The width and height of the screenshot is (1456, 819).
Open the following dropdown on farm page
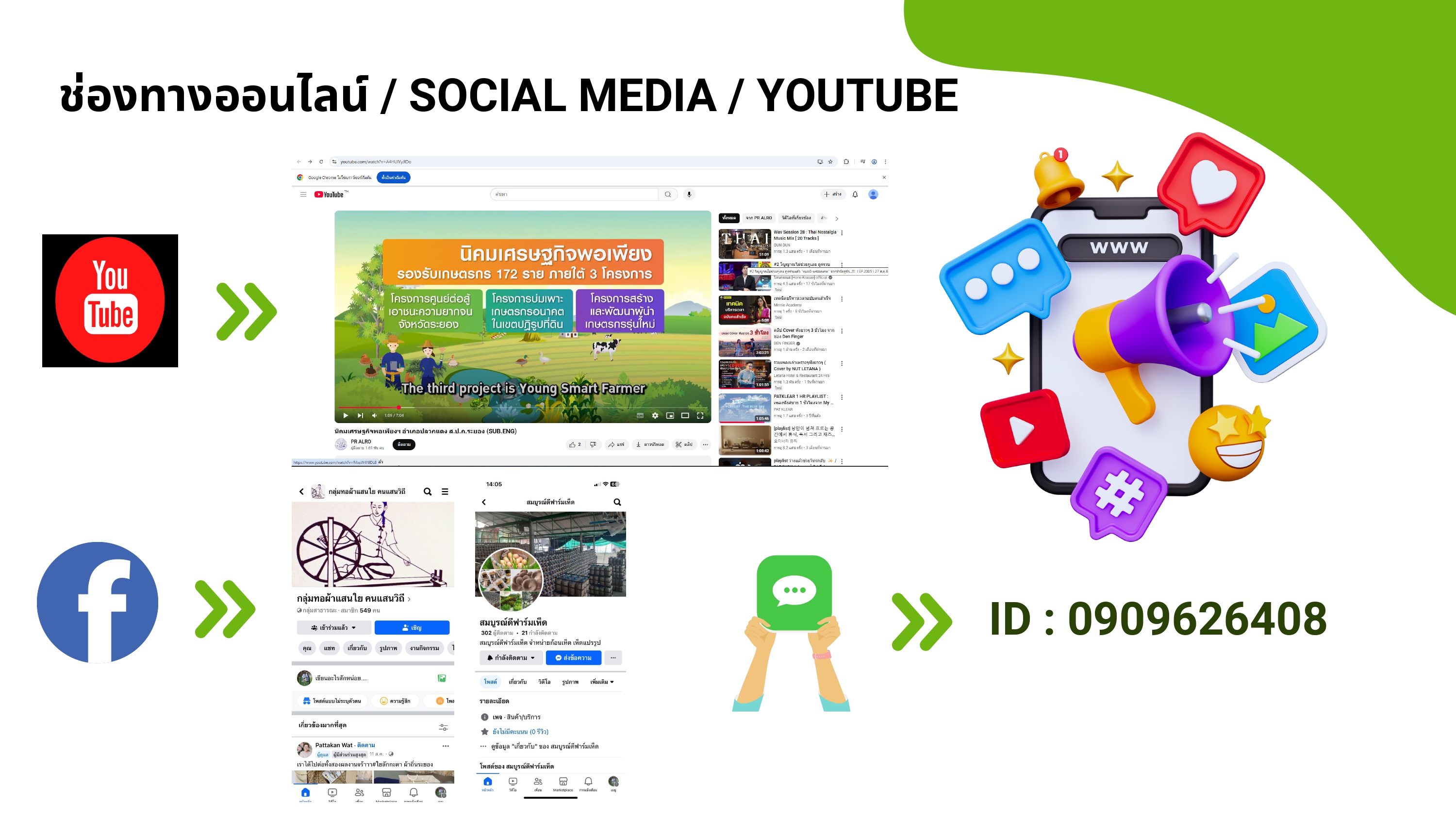tap(511, 658)
